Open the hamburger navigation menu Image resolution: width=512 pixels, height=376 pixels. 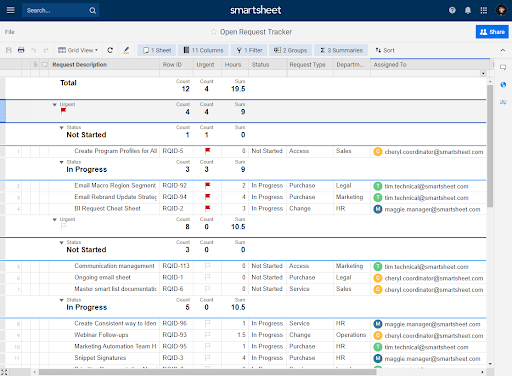pyautogui.click(x=11, y=10)
